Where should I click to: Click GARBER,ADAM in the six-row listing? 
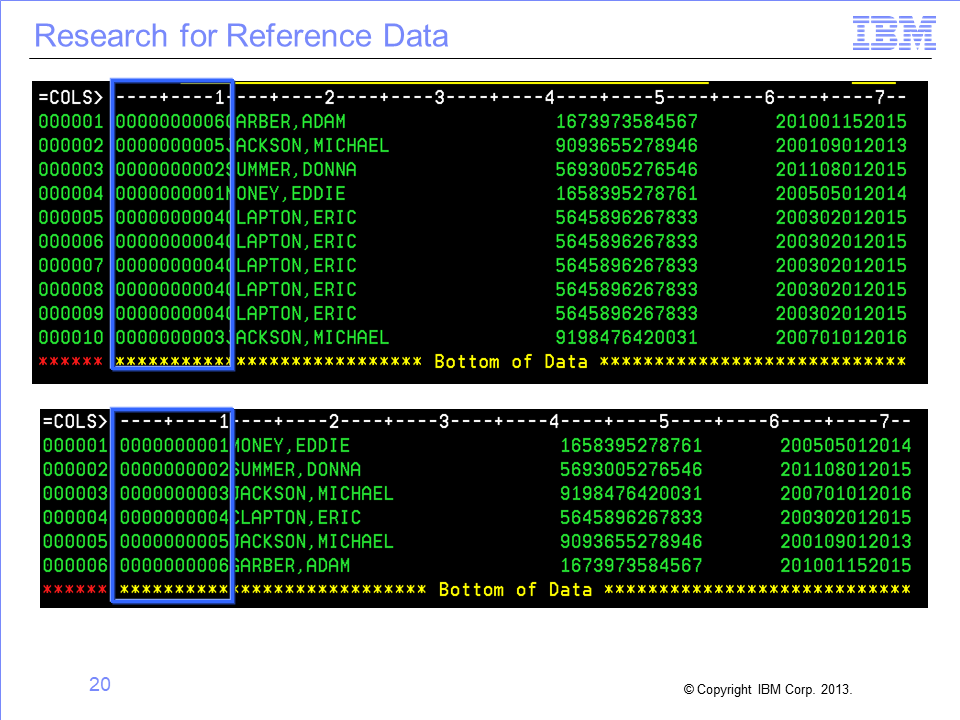click(x=290, y=565)
